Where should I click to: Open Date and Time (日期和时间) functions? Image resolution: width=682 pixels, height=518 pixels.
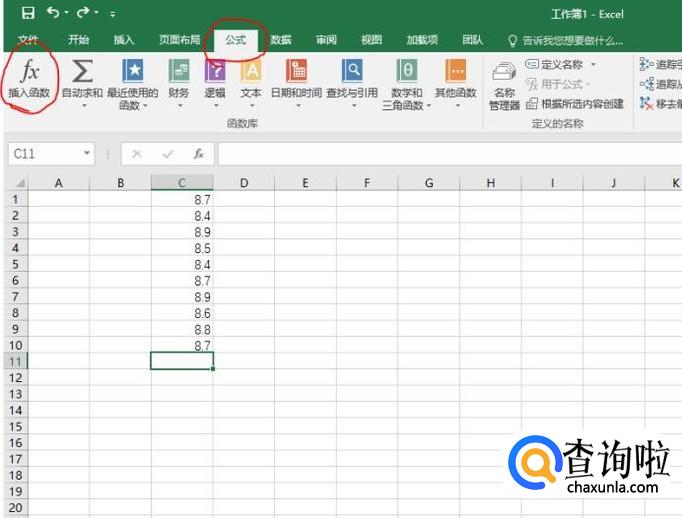point(296,72)
